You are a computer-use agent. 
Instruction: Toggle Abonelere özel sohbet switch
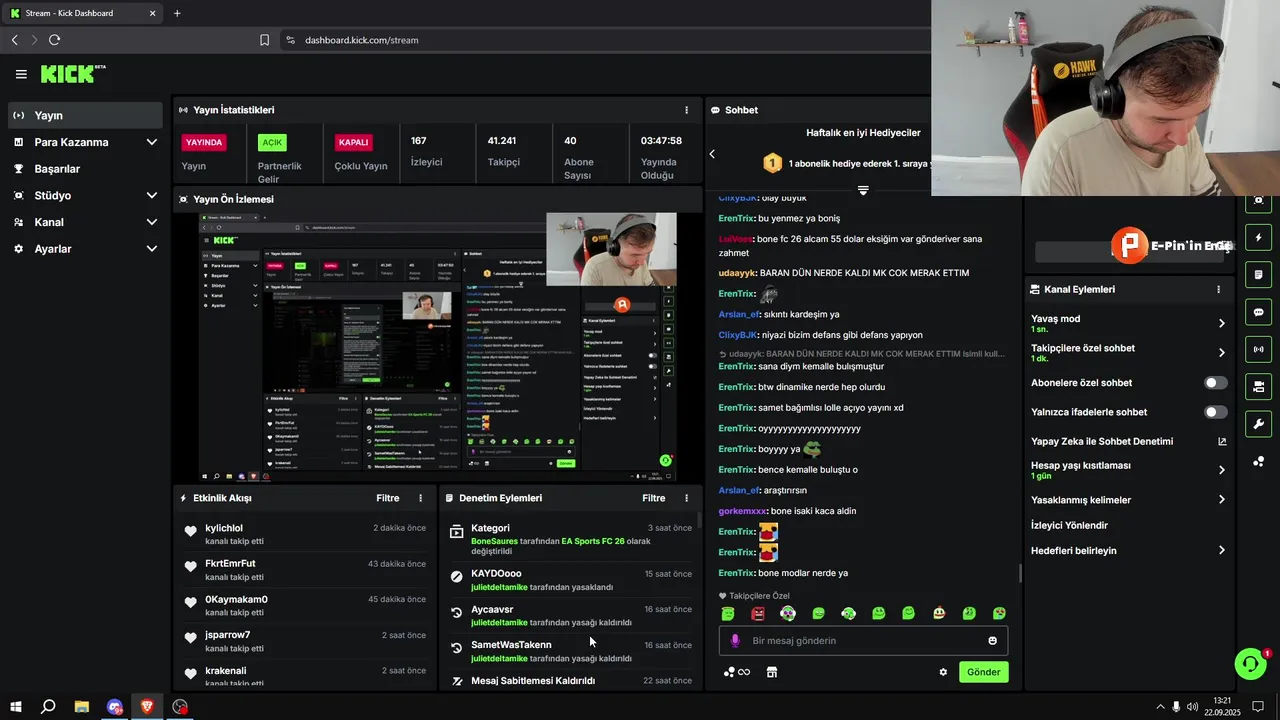point(1216,383)
